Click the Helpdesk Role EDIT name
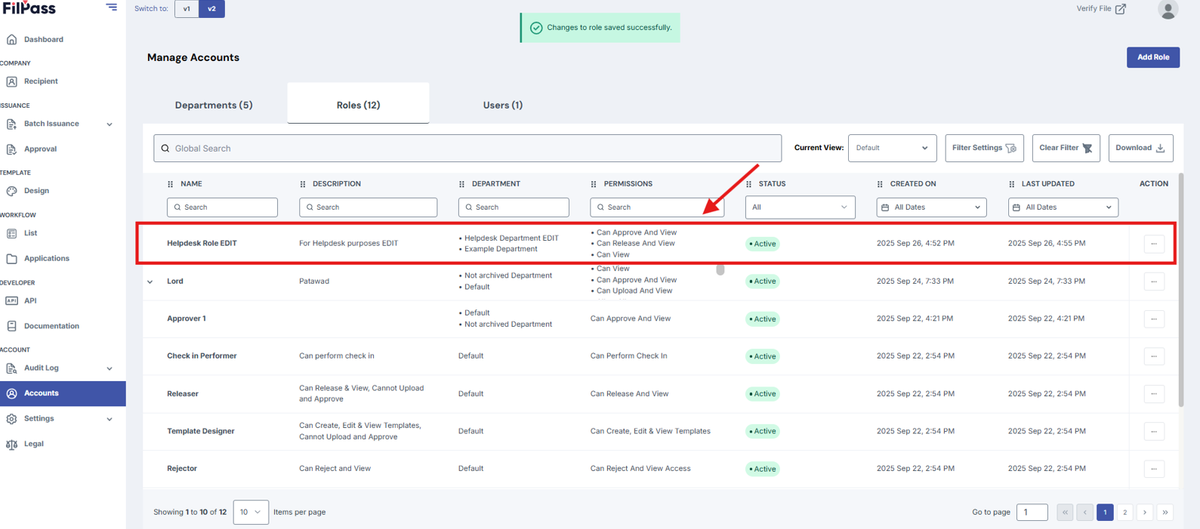 pos(202,244)
